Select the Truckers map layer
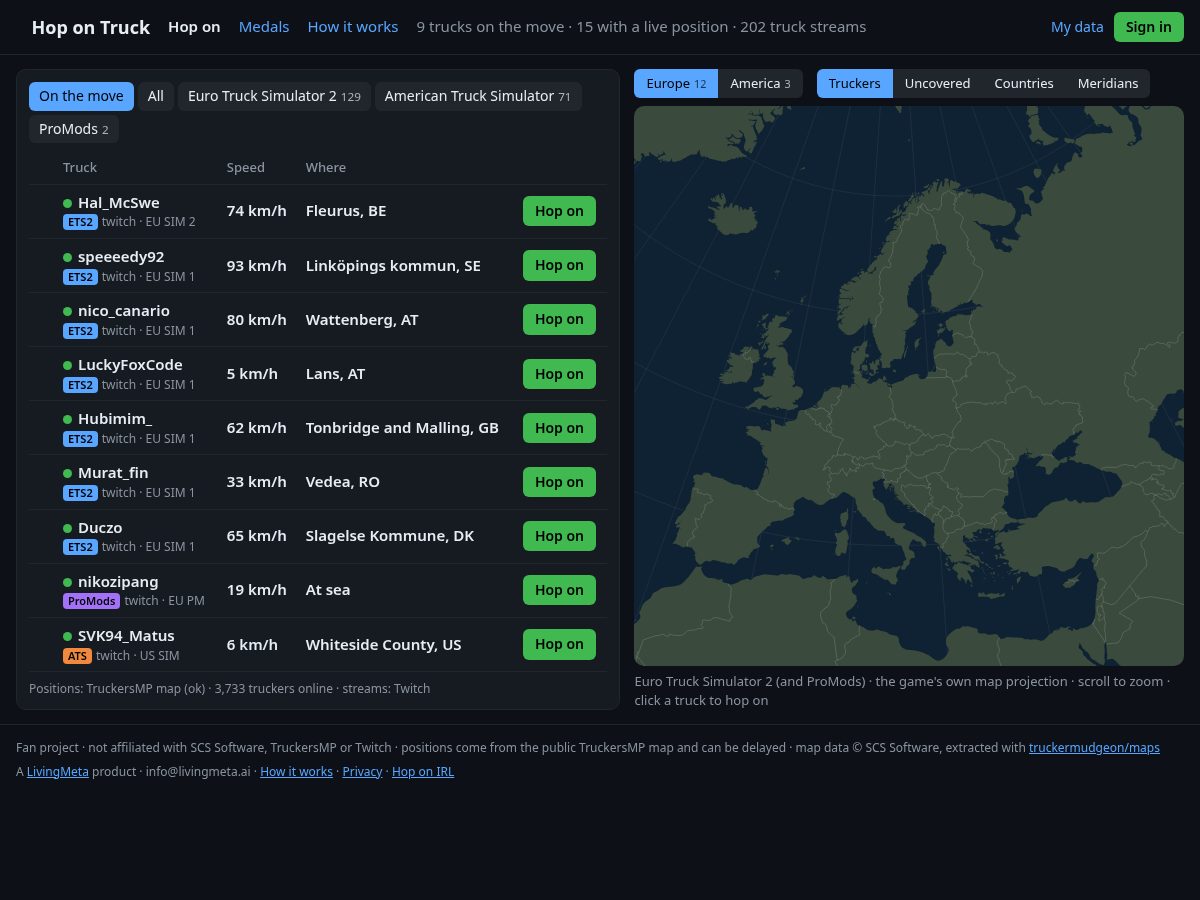Image resolution: width=1200 pixels, height=900 pixels. point(855,83)
